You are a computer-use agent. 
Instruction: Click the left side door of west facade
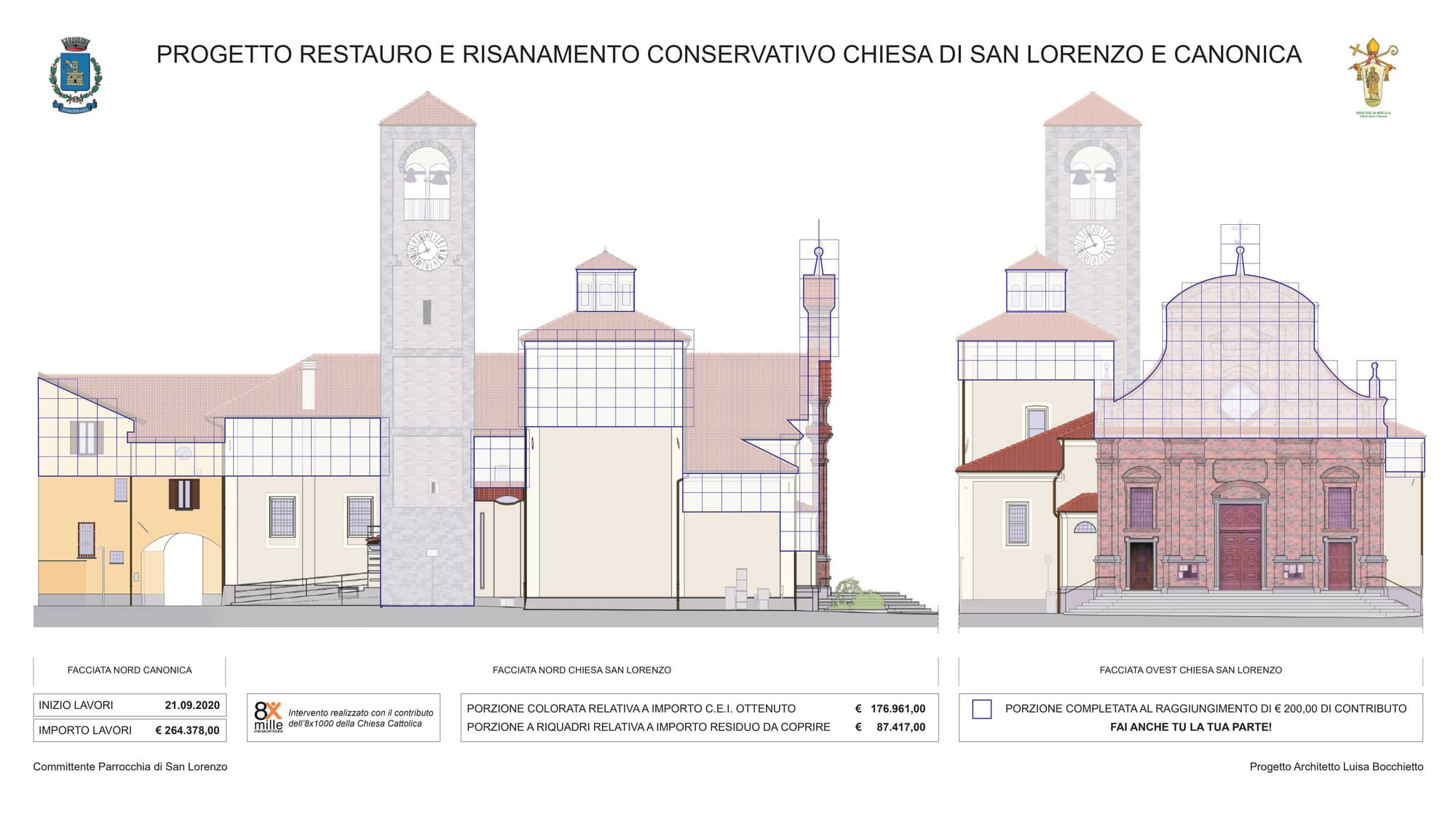pos(1141,565)
